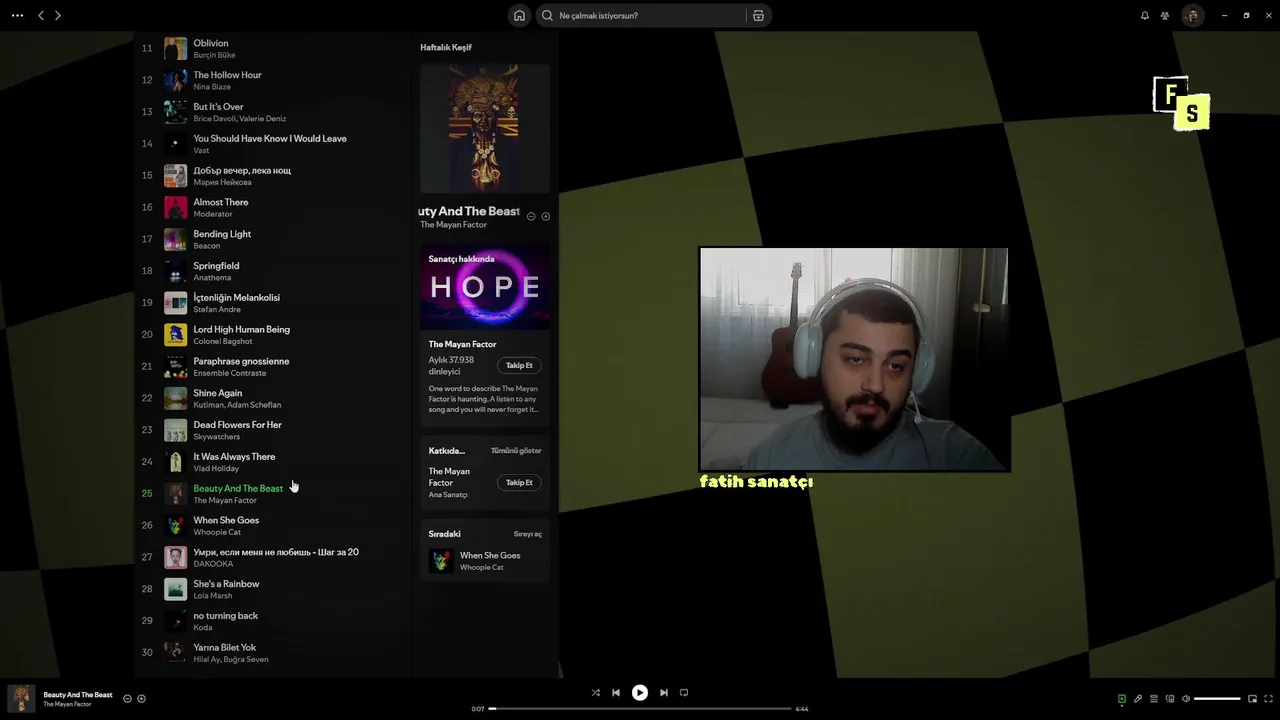Open artist link 'Skywatchers' in tracklist
The image size is (1280, 720).
217,437
